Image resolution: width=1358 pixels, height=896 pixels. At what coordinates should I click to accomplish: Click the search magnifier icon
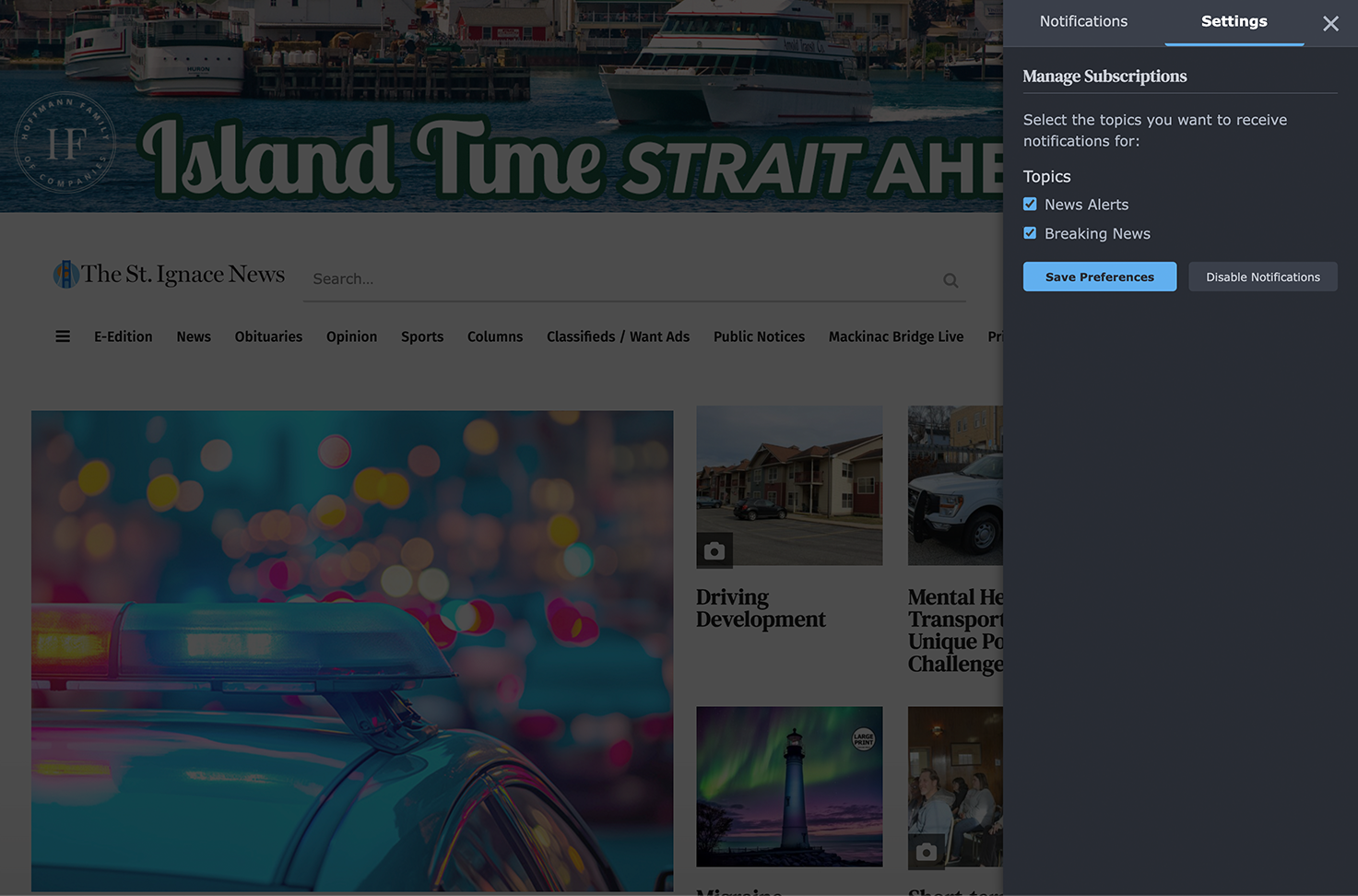tap(951, 280)
